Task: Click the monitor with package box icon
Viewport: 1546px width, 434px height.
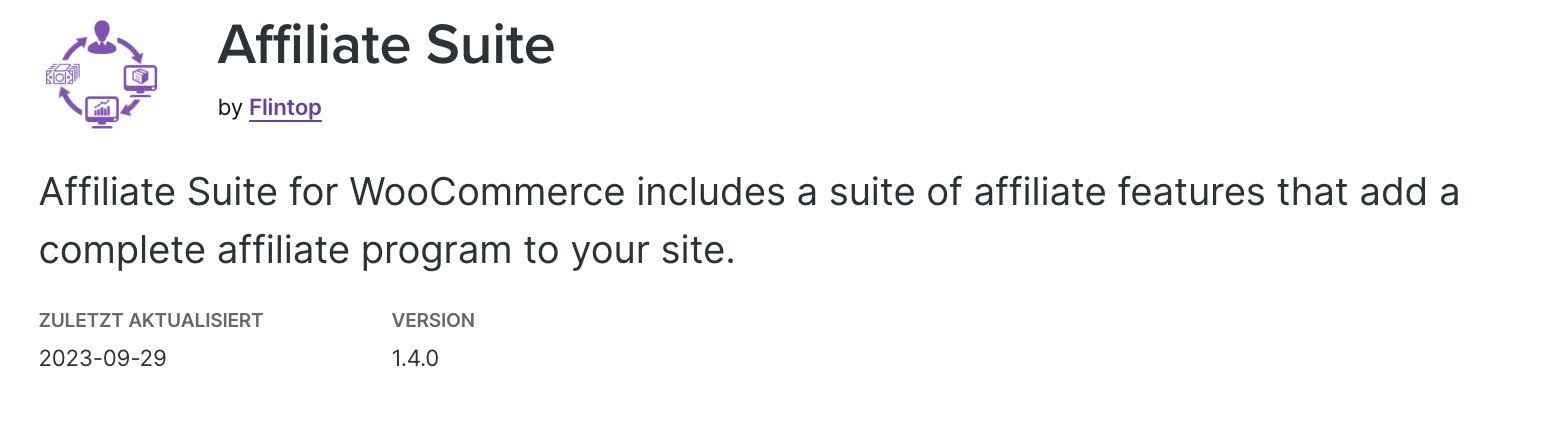Action: point(140,78)
